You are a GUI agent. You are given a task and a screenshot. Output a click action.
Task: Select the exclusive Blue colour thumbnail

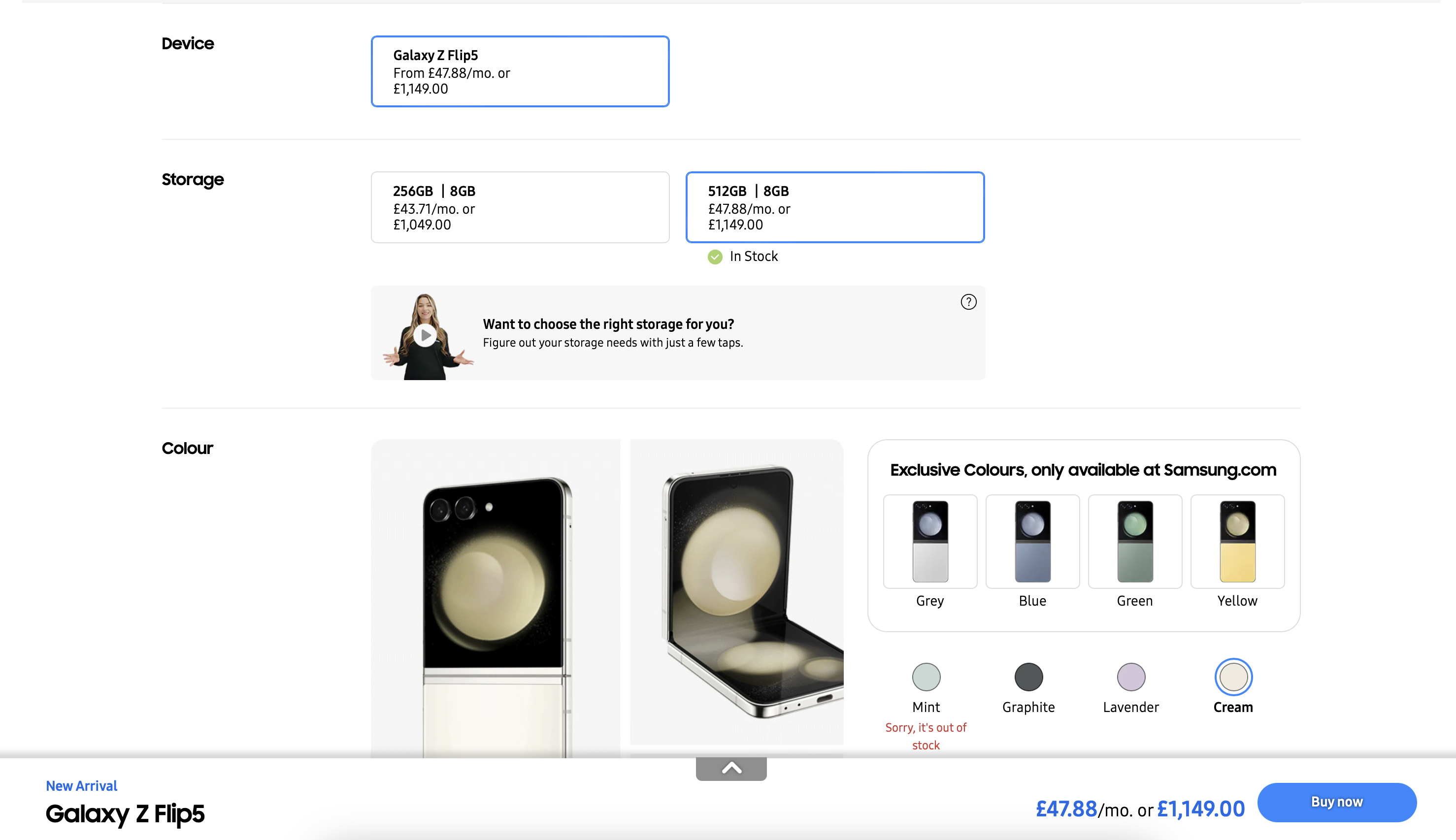[x=1032, y=541]
